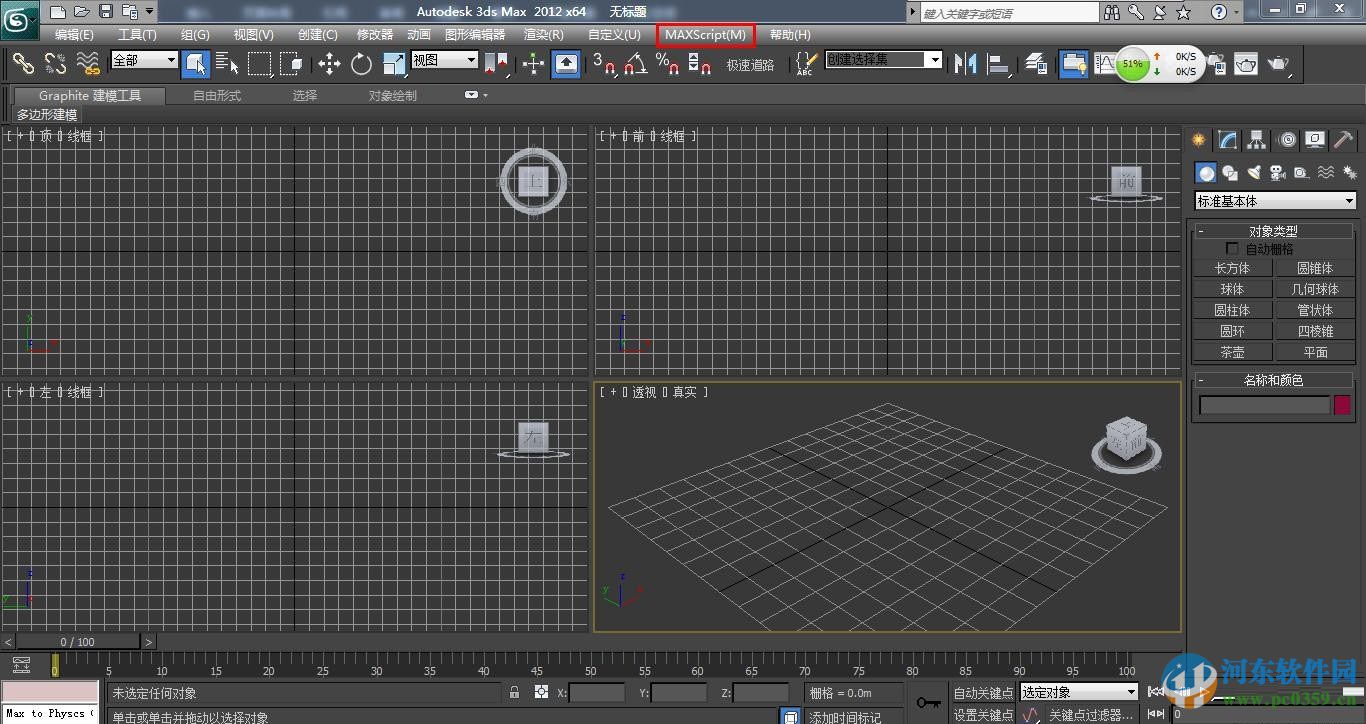Switch to Cameras category icon
The width and height of the screenshot is (1366, 724).
point(1278,173)
